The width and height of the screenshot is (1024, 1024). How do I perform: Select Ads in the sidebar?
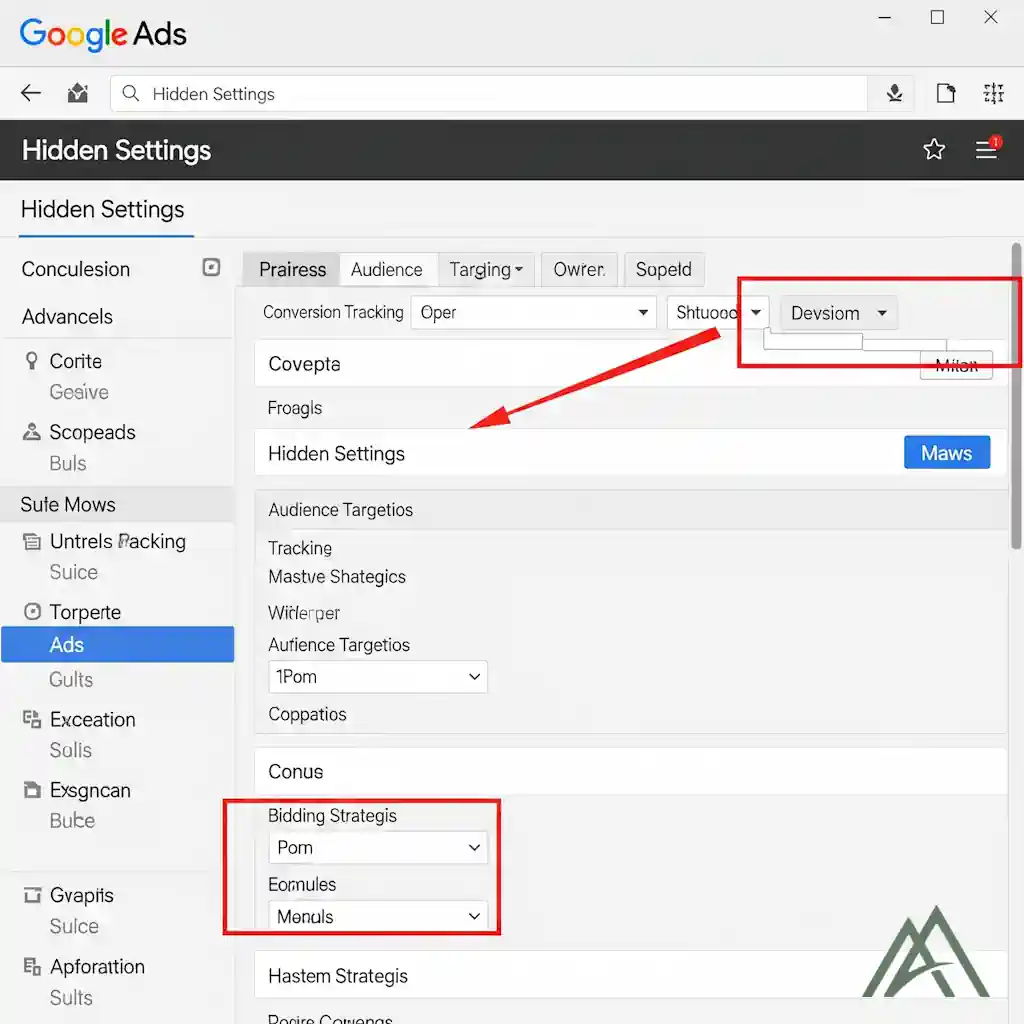[118, 645]
